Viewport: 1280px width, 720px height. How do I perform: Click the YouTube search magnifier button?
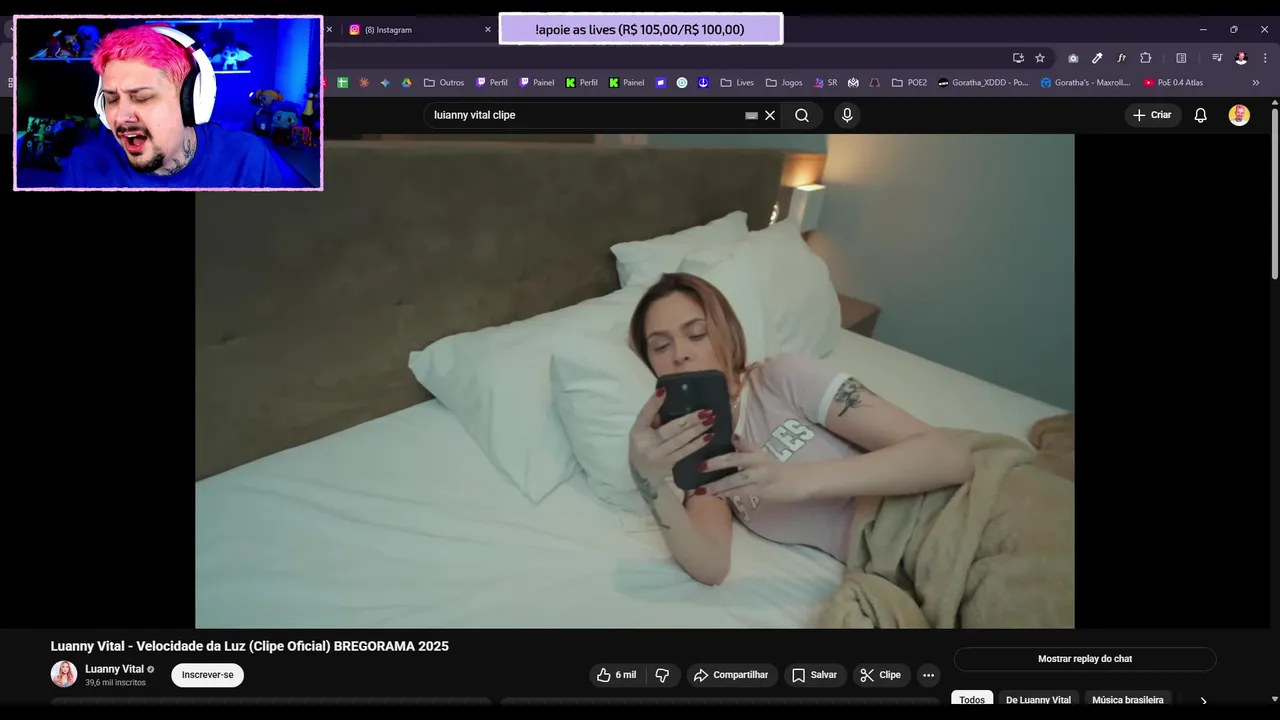[802, 115]
